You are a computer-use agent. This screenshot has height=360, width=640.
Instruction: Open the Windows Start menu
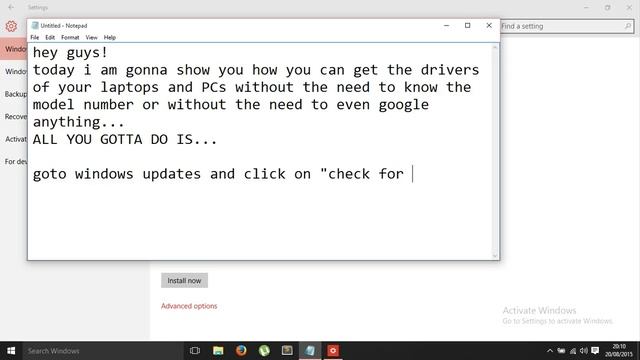[x=11, y=351]
